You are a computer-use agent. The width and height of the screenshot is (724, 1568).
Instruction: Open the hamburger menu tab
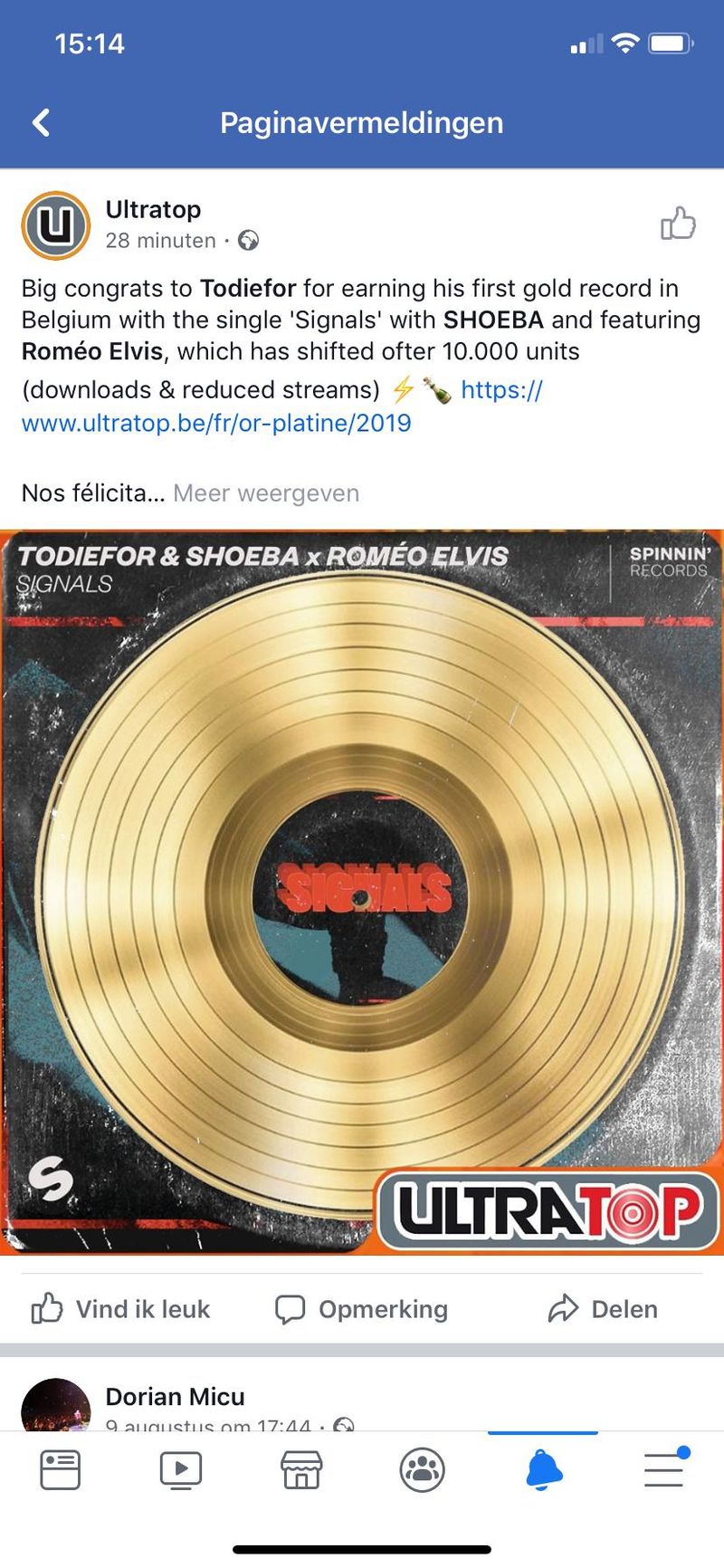[x=665, y=1468]
